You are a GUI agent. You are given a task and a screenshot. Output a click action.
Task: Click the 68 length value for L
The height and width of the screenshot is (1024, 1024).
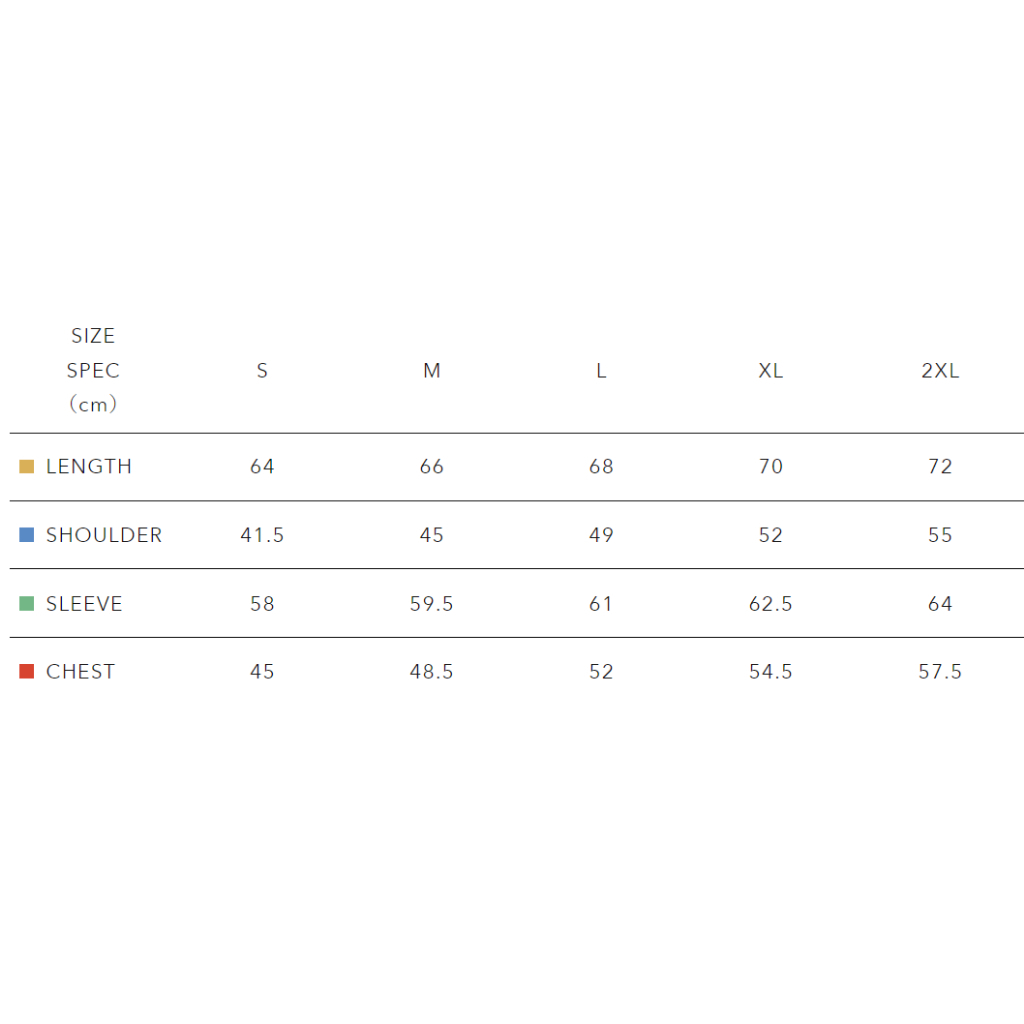pos(601,466)
